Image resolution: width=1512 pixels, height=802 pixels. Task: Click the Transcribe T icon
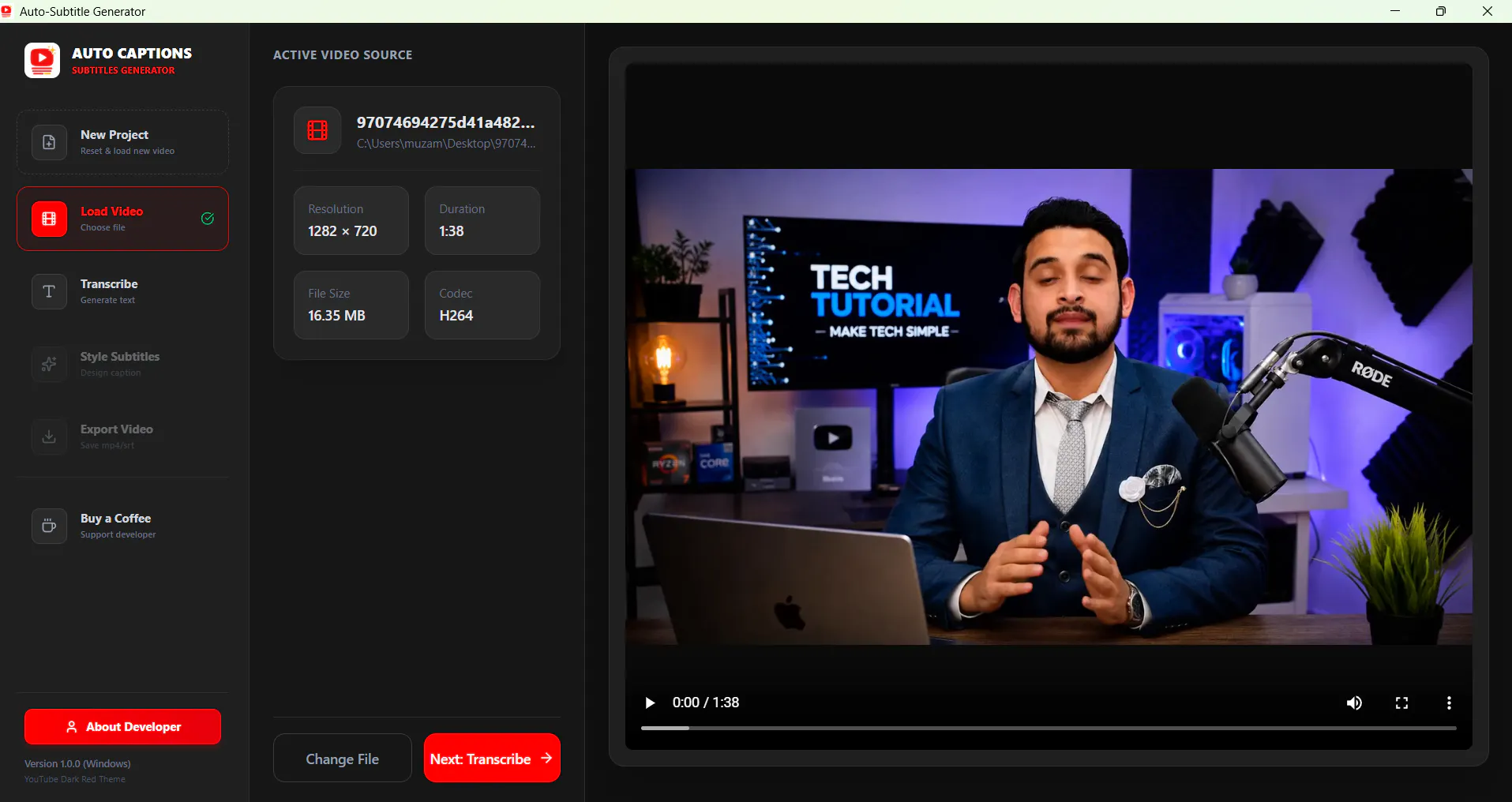49,291
